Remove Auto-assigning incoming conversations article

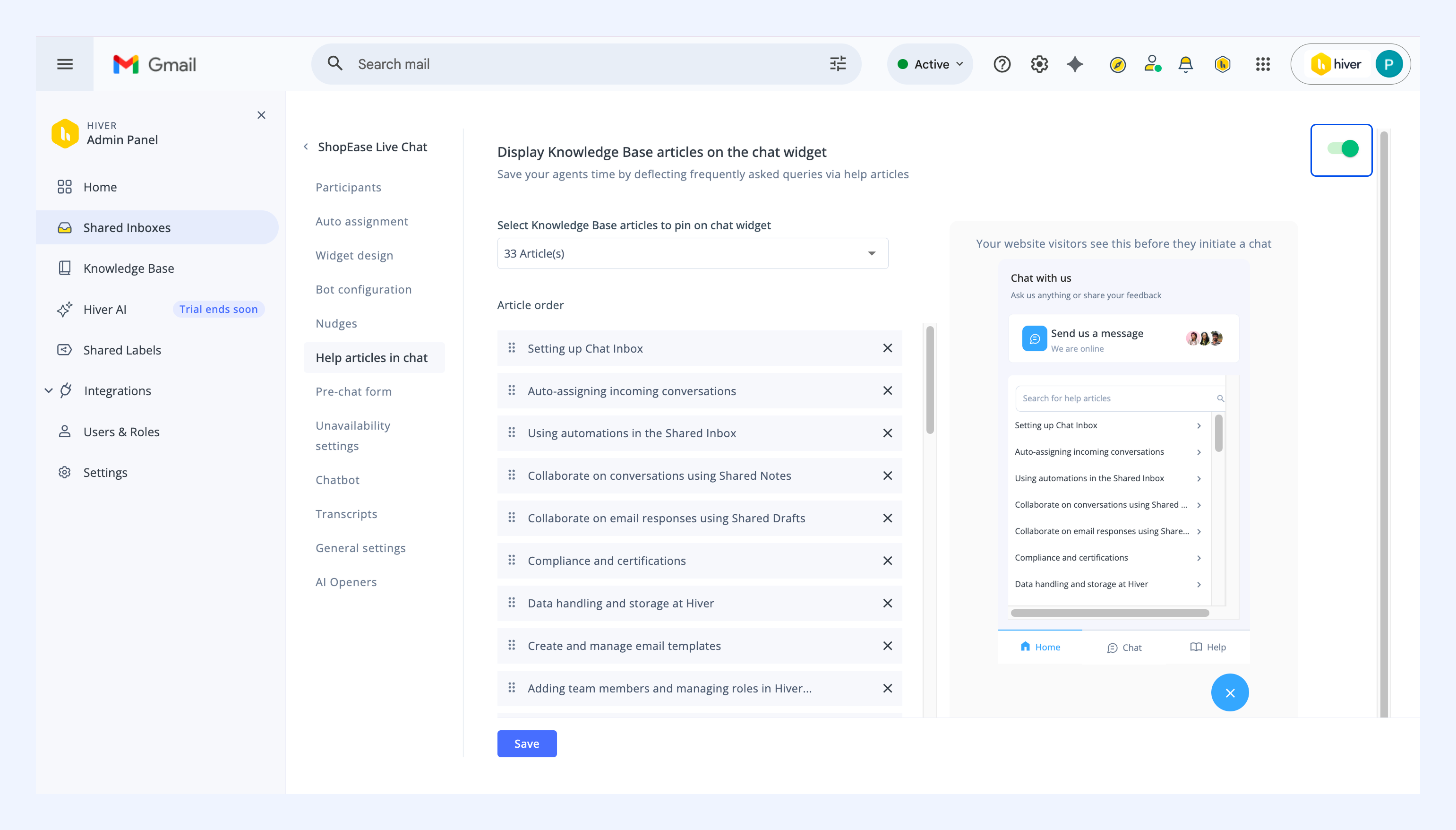887,391
